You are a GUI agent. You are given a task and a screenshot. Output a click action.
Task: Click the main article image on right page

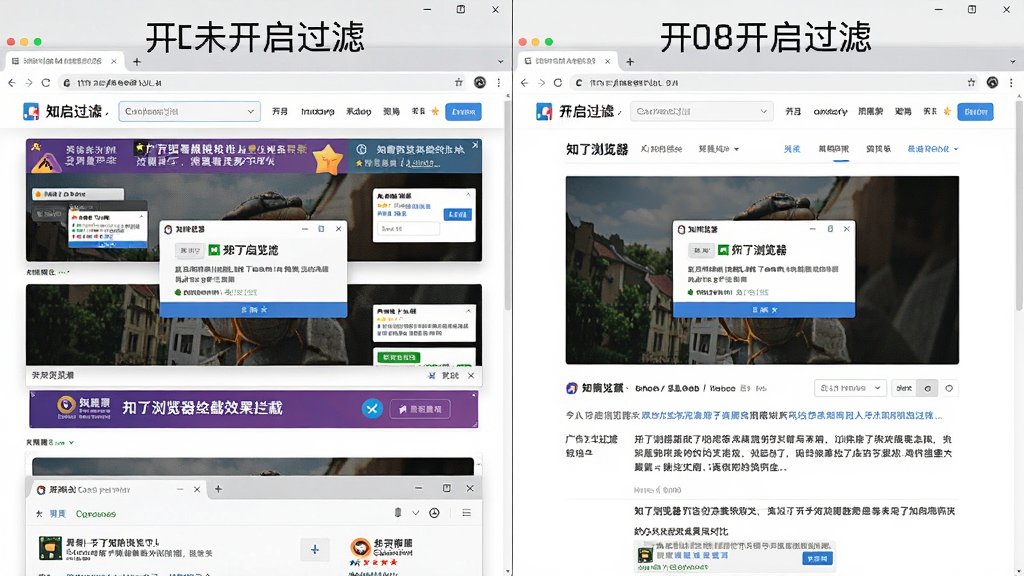pos(762,270)
